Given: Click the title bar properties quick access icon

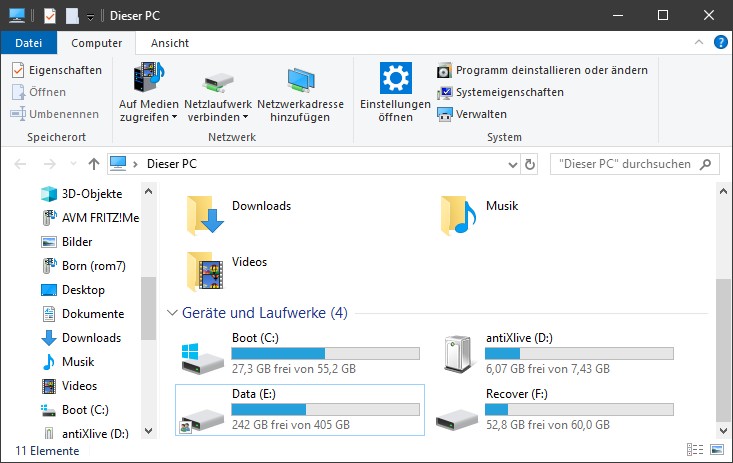Looking at the screenshot, I should (50, 16).
